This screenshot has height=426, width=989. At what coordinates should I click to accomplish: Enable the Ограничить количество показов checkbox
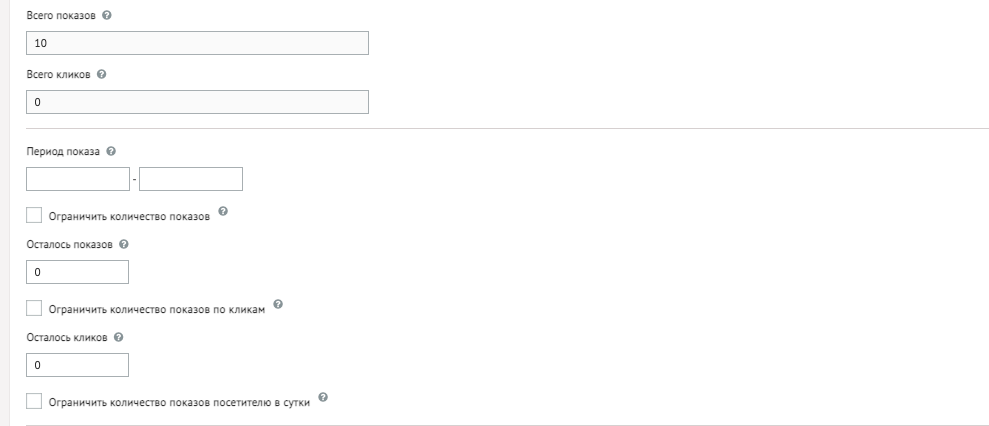(x=34, y=215)
